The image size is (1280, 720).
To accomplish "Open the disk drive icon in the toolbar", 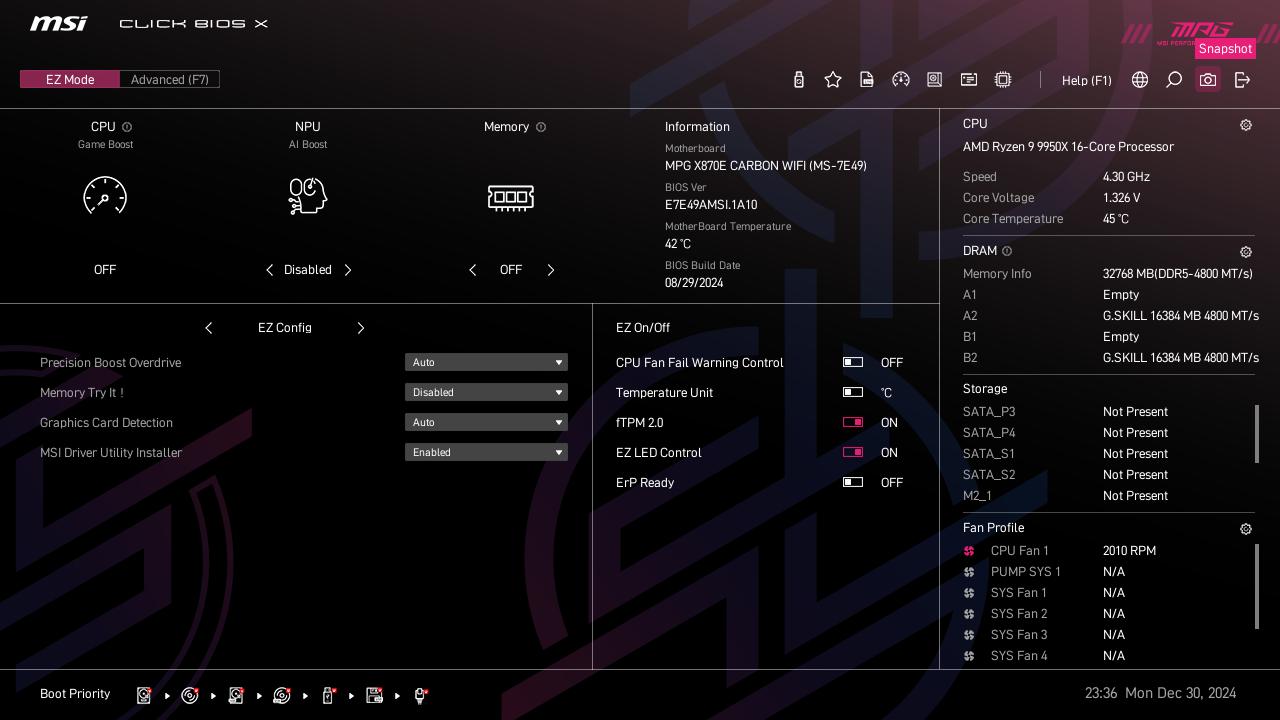I will (x=935, y=80).
